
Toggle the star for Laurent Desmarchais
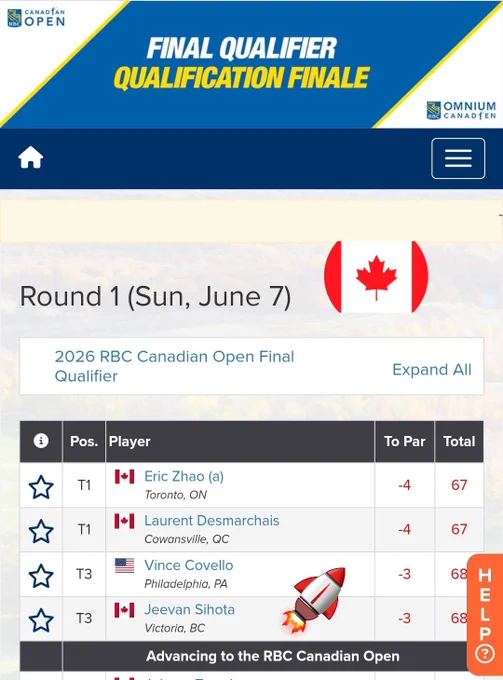tap(41, 531)
